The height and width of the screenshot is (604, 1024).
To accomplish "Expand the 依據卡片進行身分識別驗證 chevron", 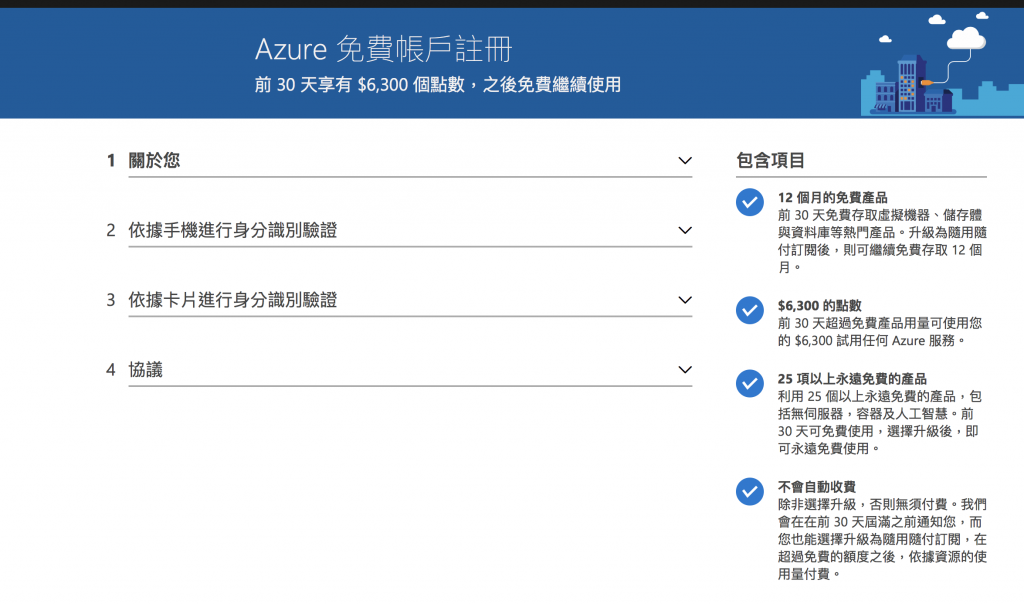I will [684, 300].
